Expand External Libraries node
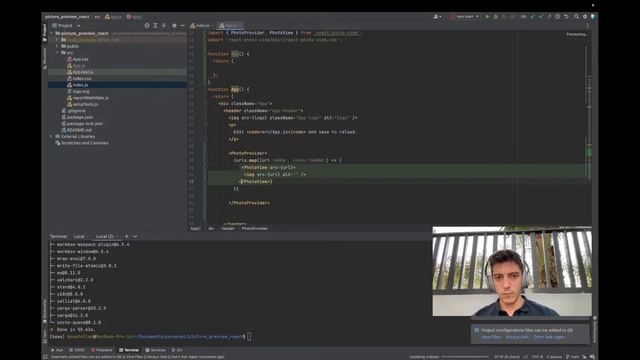 (x=52, y=136)
